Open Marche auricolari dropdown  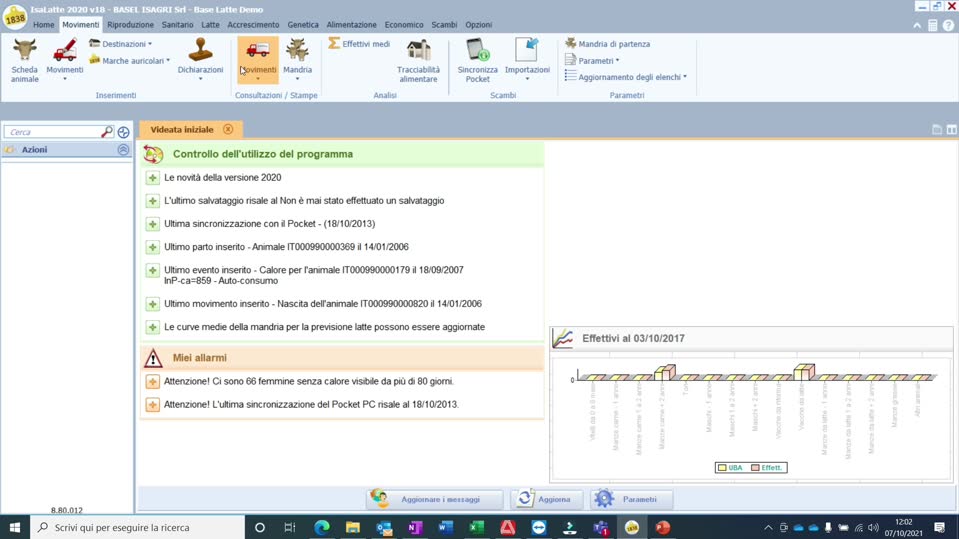[x=129, y=61]
